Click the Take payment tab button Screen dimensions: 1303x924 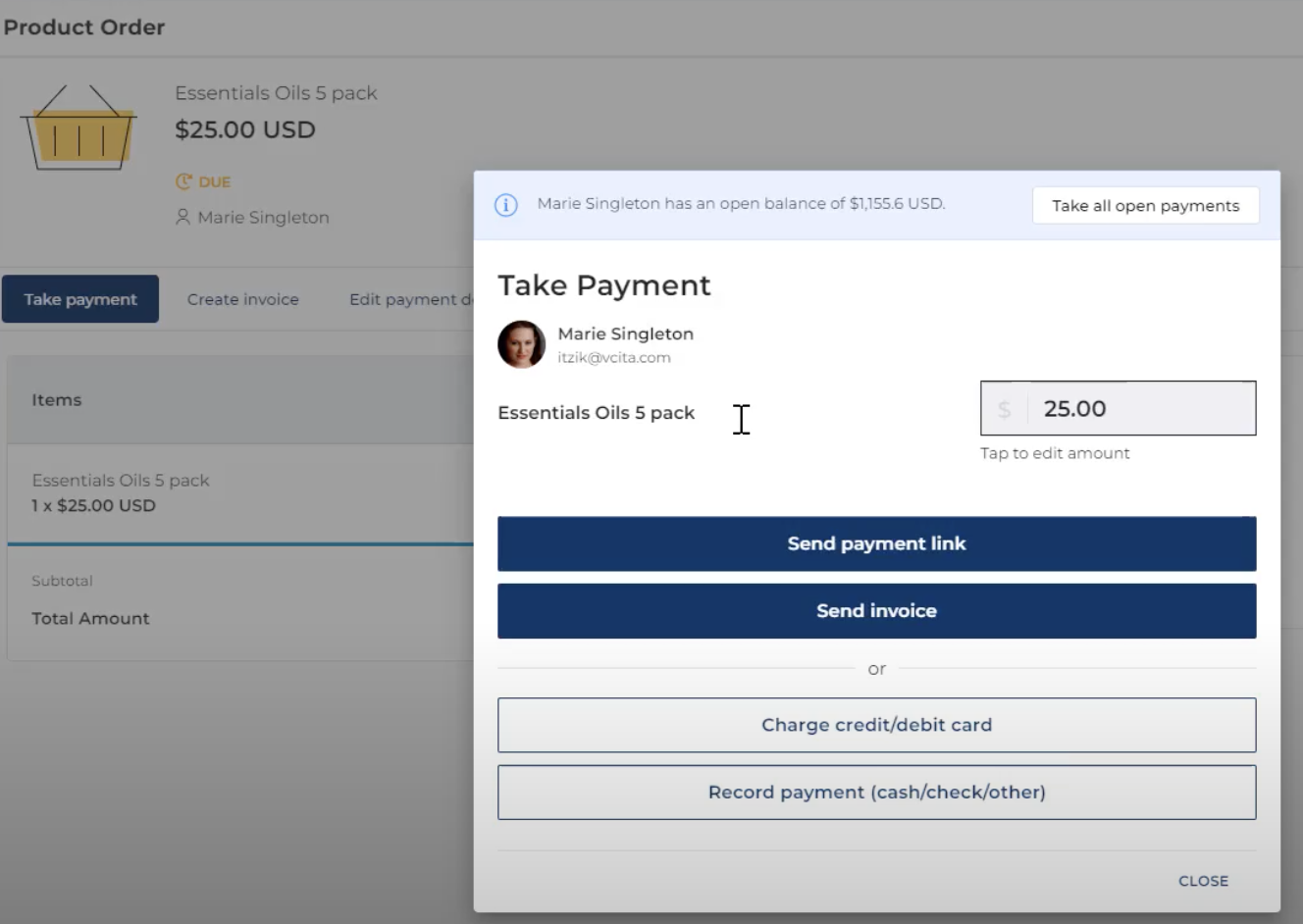click(x=80, y=299)
